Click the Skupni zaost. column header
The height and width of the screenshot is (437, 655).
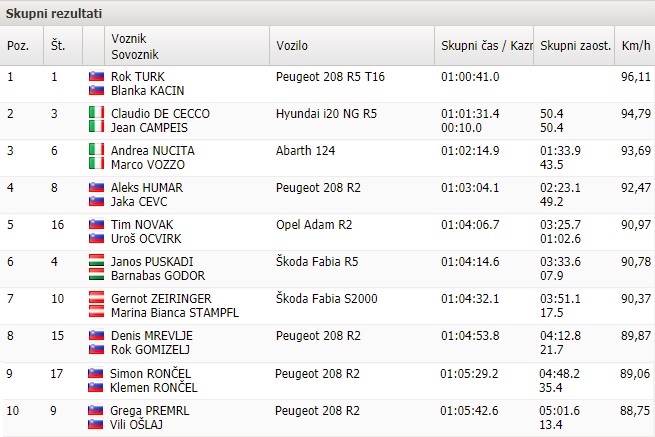pos(574,46)
